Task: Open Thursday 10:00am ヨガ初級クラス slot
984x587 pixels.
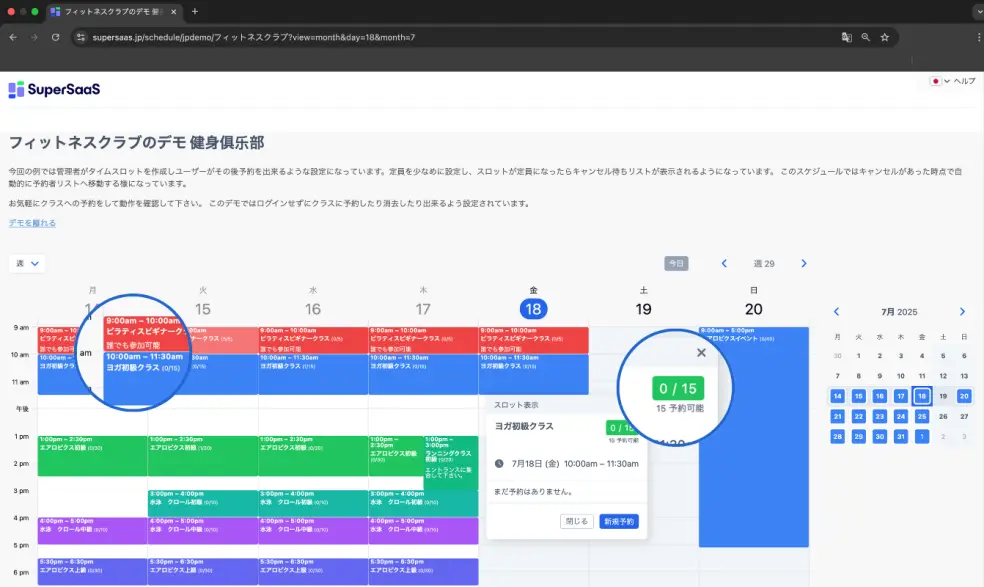Action: [x=423, y=374]
